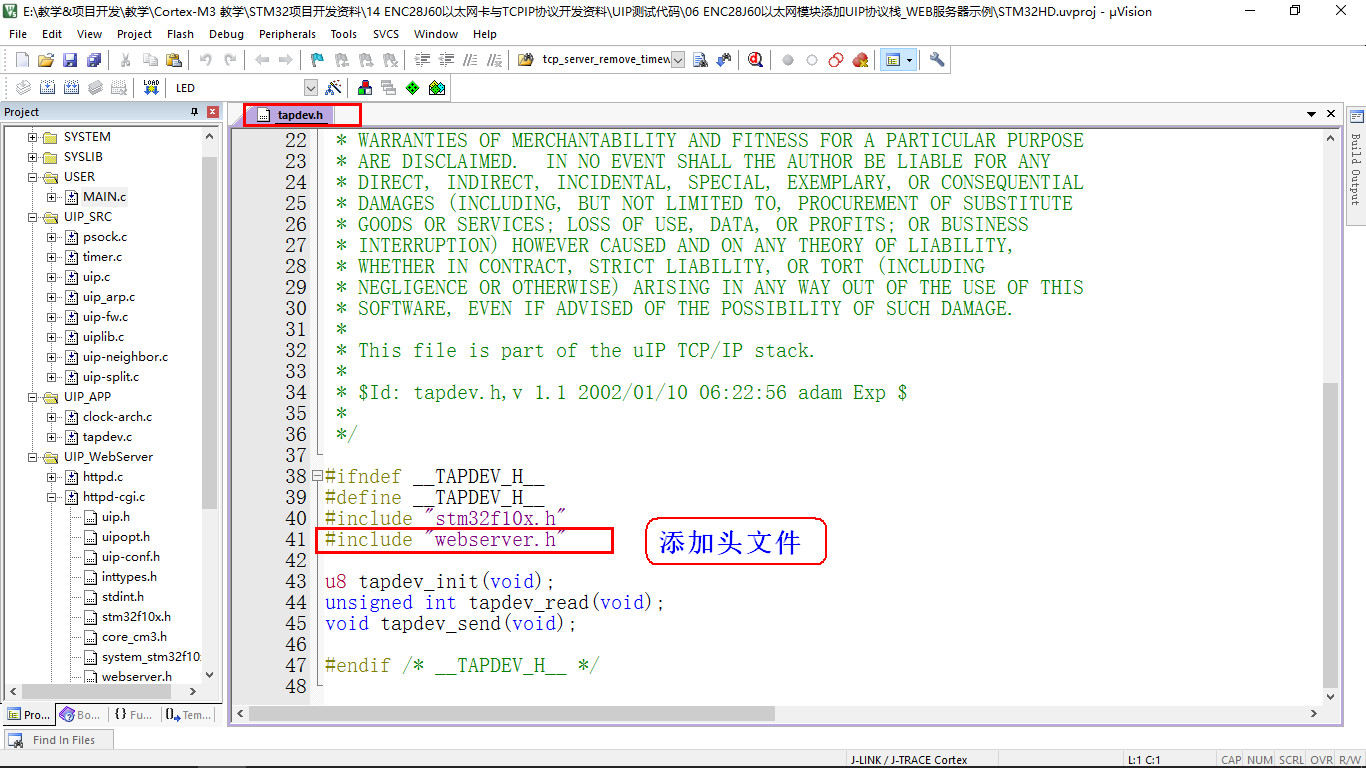Toggle the bookmark flag icon
1366x768 pixels.
317,60
